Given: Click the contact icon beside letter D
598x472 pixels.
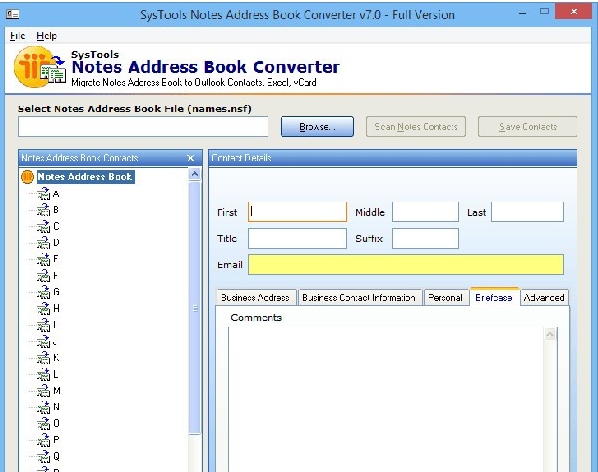Looking at the screenshot, I should 44,242.
